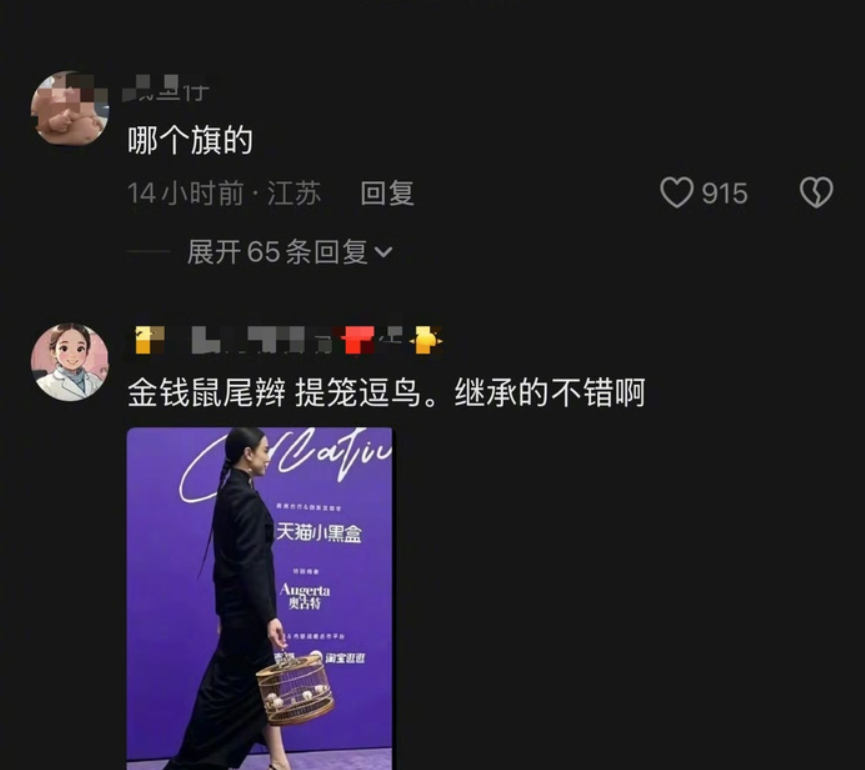865x770 pixels.
Task: Tap the broken-heart dislike icon
Action: click(816, 192)
